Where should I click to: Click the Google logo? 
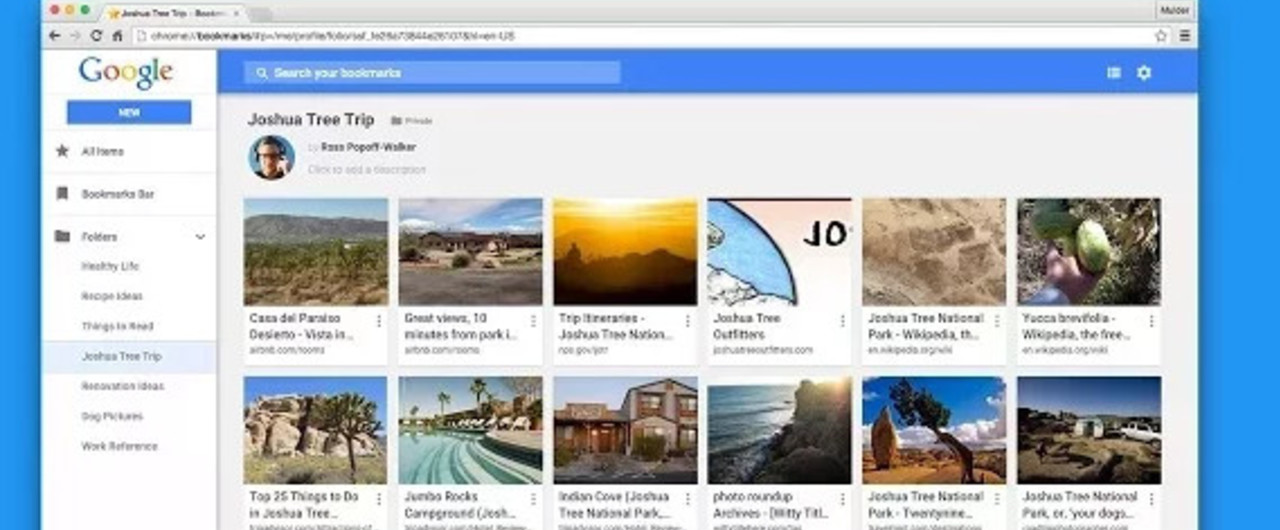click(x=126, y=73)
